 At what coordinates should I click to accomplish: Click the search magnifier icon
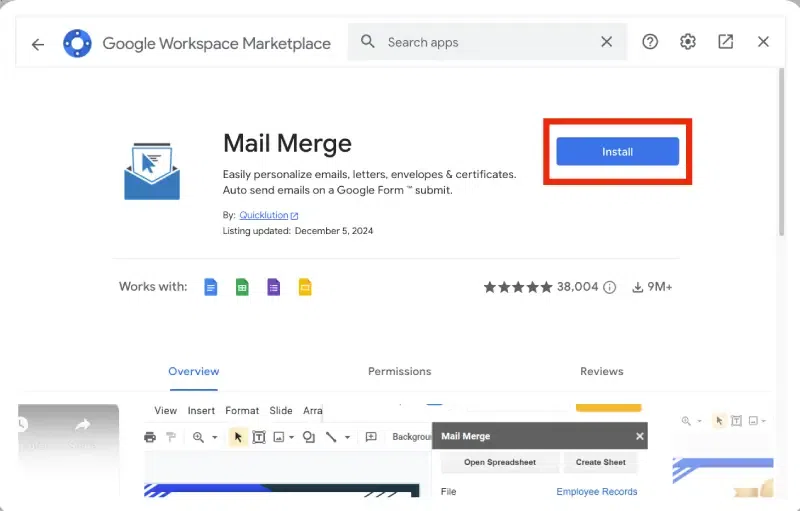pyautogui.click(x=367, y=41)
